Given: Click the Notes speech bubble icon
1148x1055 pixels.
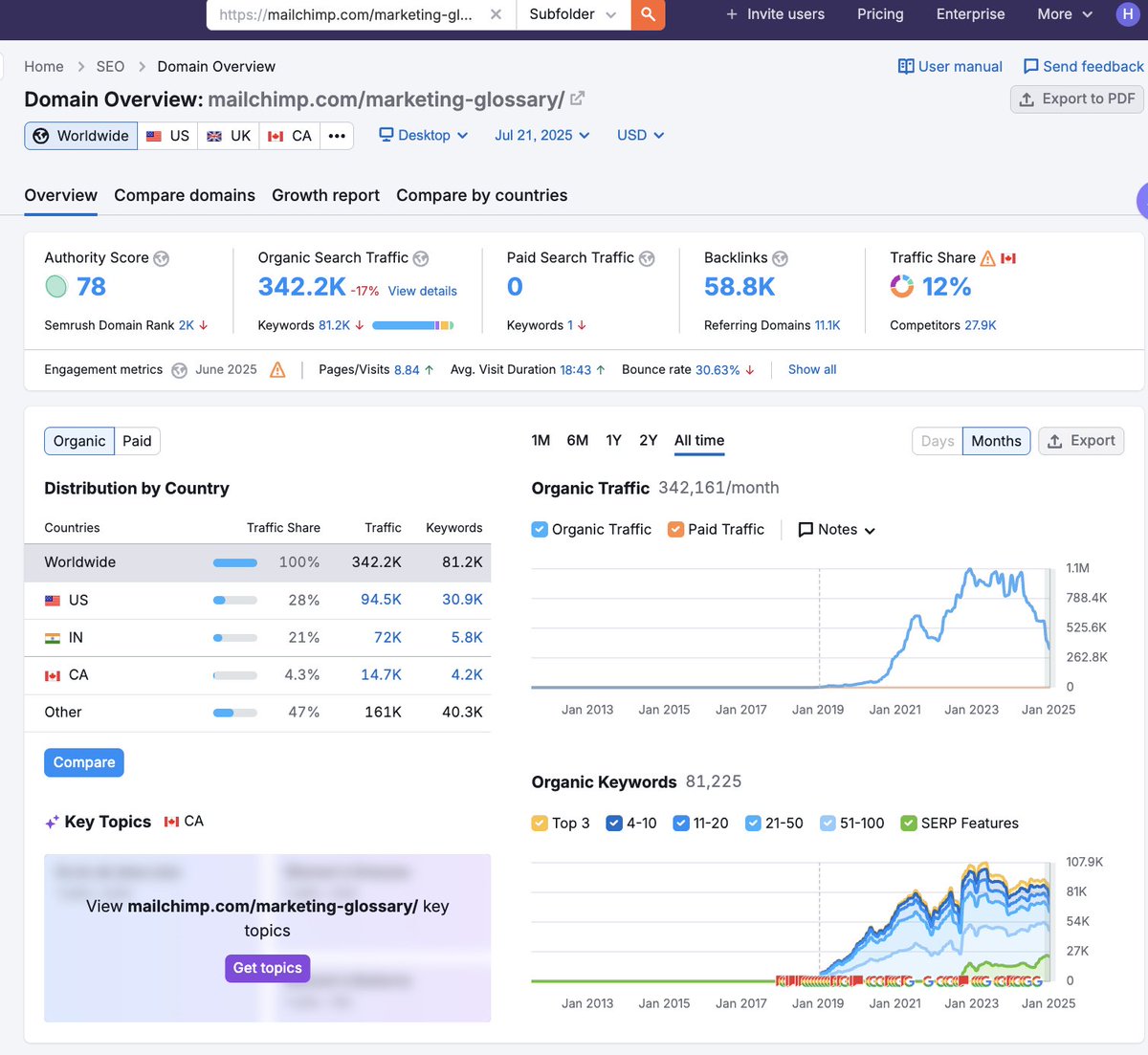Looking at the screenshot, I should 806,530.
